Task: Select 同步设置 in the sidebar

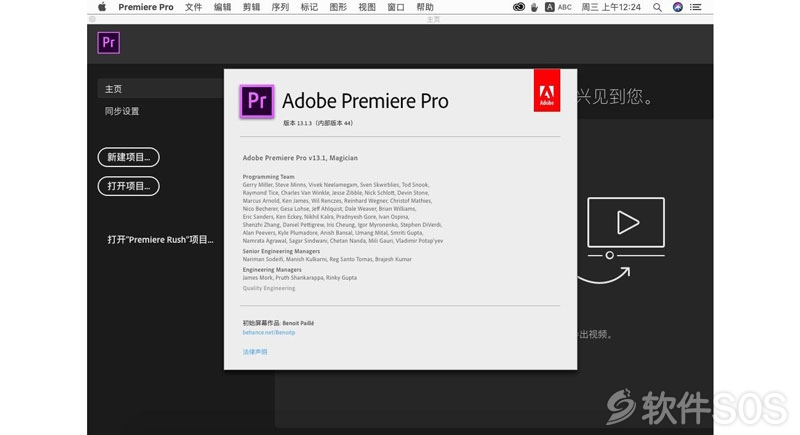Action: pos(122,111)
